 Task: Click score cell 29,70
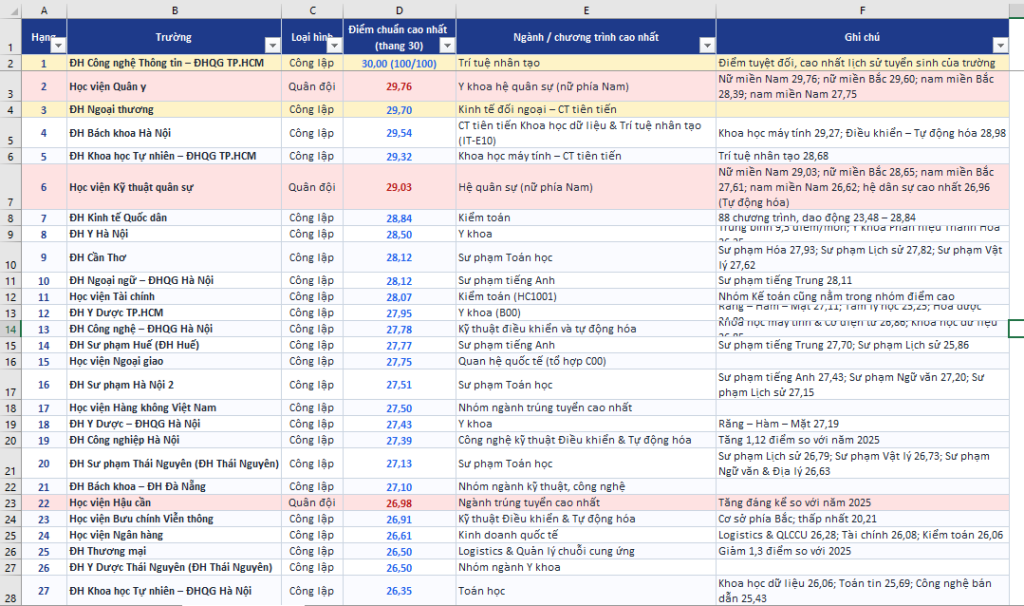coord(399,110)
